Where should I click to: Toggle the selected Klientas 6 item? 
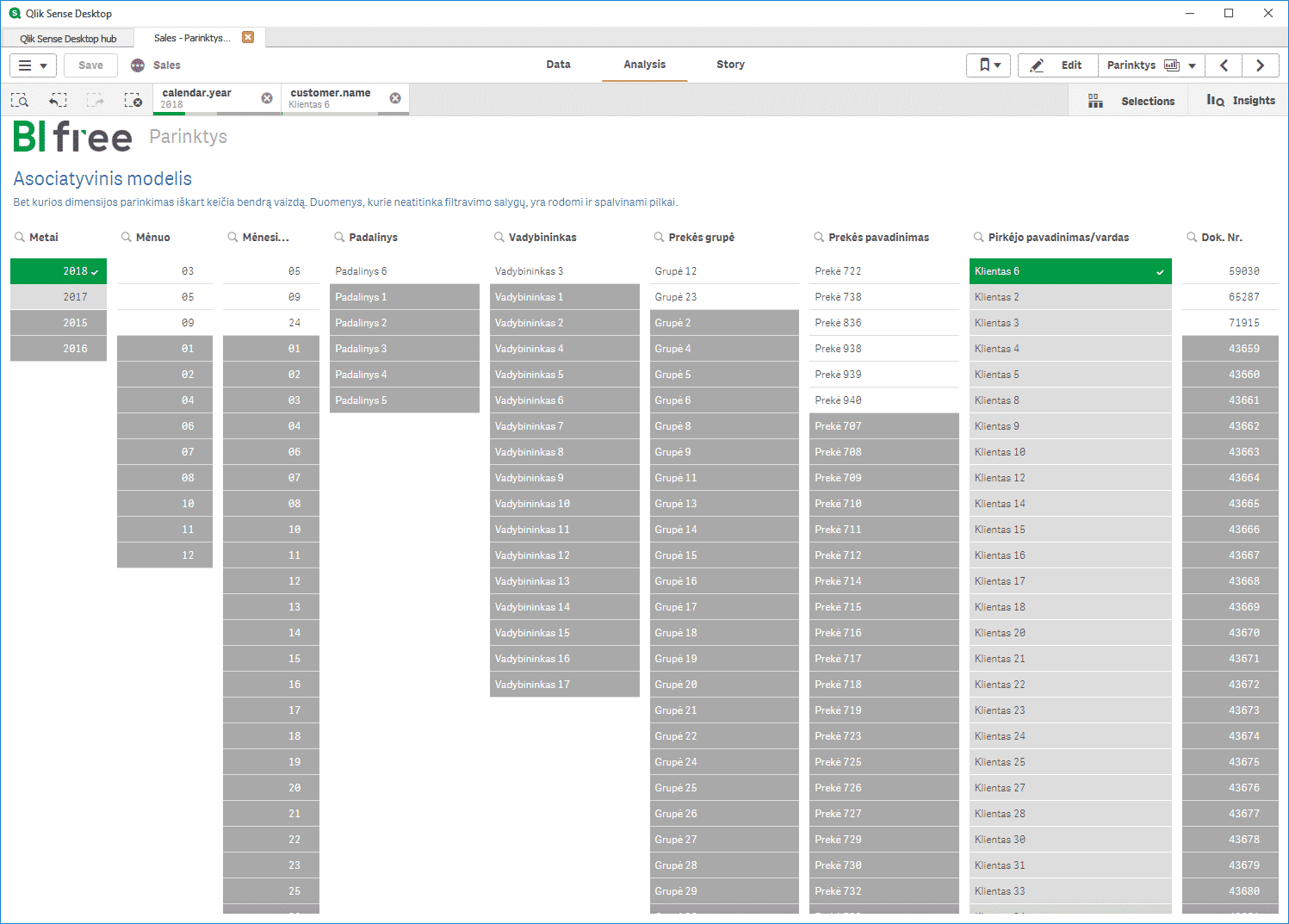(x=1070, y=271)
